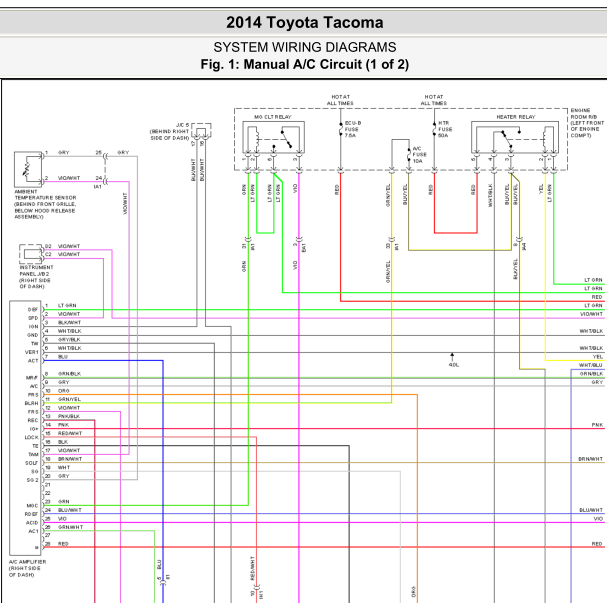
Task: Select the "ECU-B FUSE 7.5A" label
Action: [x=353, y=129]
